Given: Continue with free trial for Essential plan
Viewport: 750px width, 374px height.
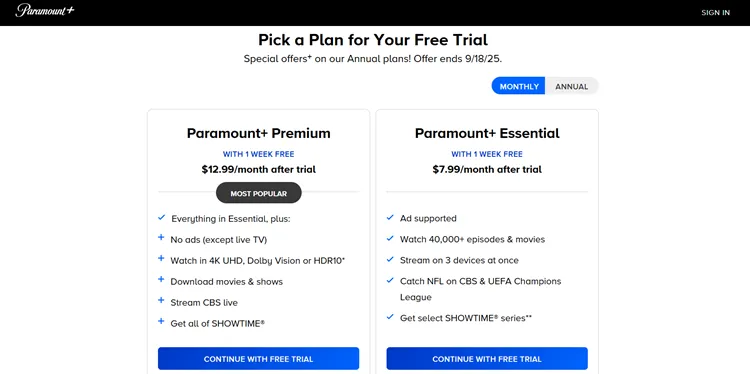Looking at the screenshot, I should pyautogui.click(x=487, y=359).
